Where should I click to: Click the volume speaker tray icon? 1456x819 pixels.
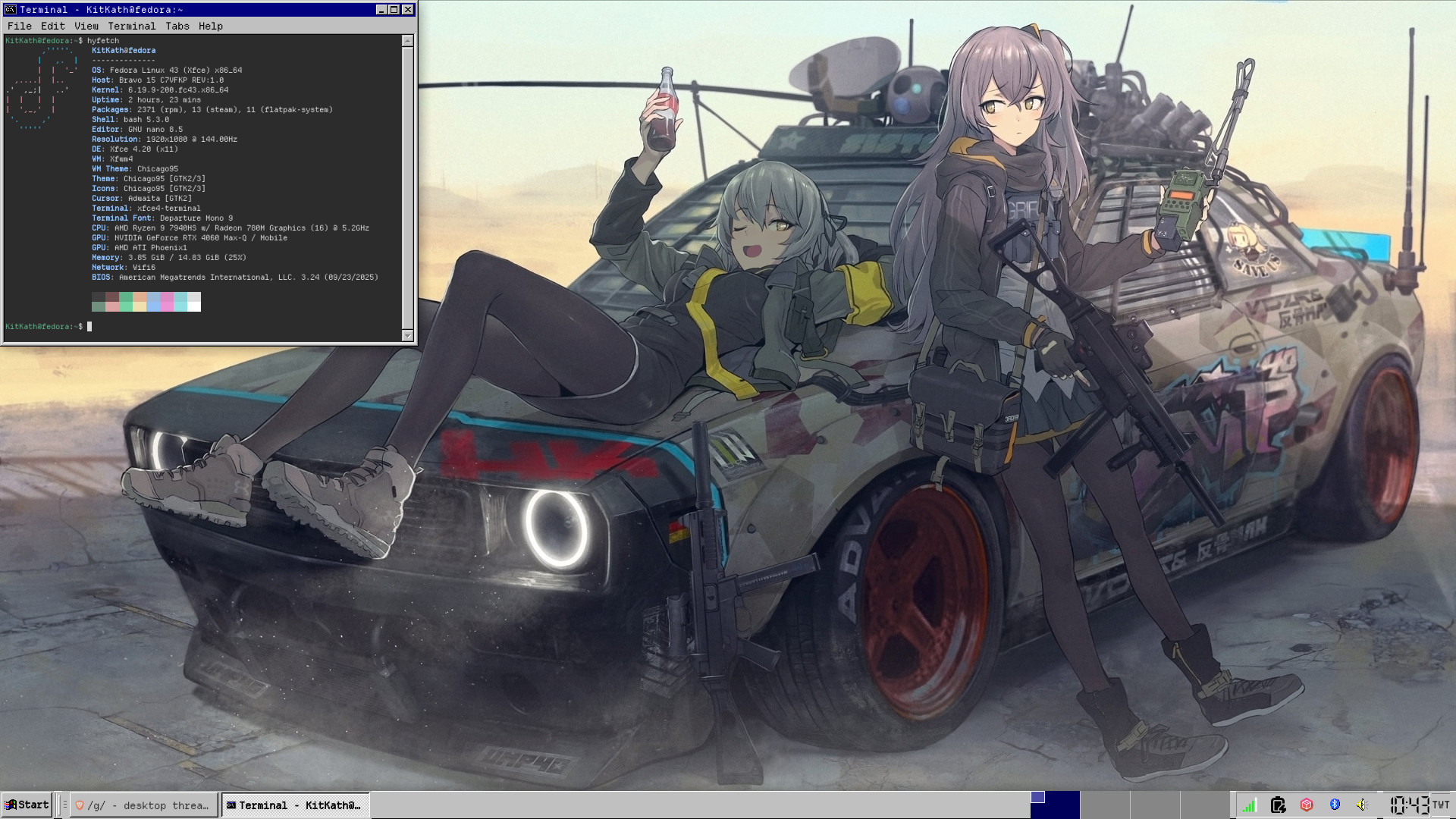pyautogui.click(x=1362, y=805)
